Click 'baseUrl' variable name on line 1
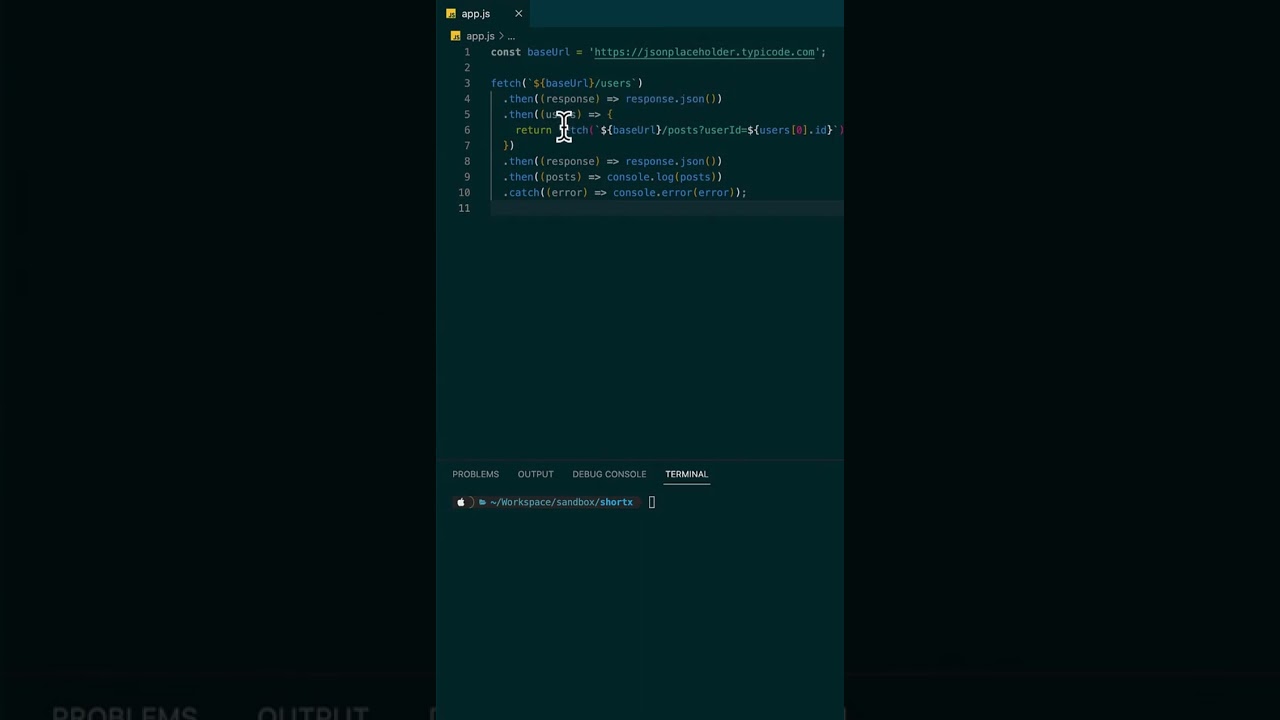 pos(548,52)
